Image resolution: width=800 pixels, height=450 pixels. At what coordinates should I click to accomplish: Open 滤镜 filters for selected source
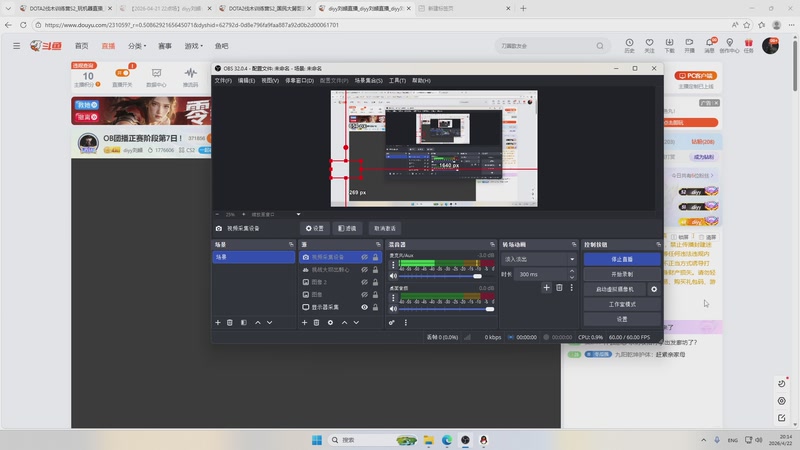click(347, 228)
